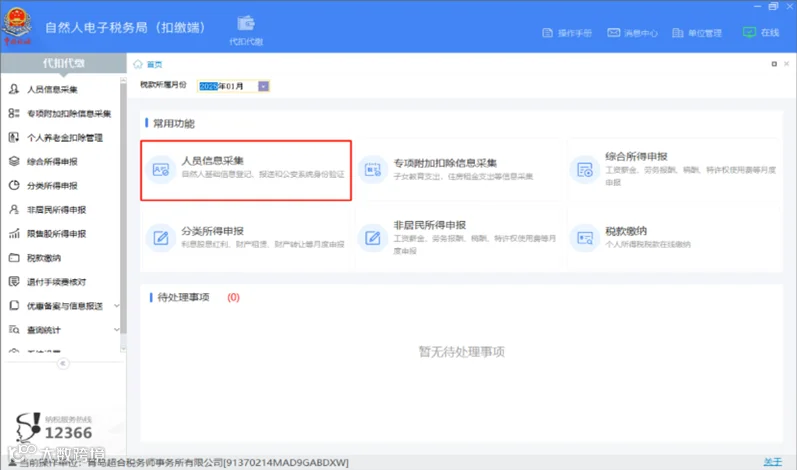The height and width of the screenshot is (470, 797).
Task: Click the tax bureau emblem logo
Action: [17, 24]
